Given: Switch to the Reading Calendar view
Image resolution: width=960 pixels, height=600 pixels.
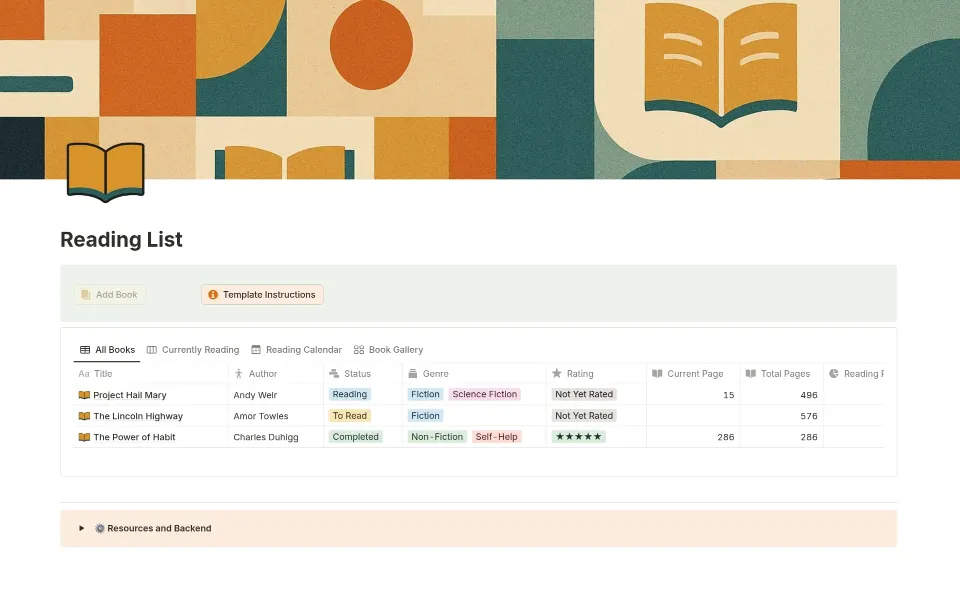Looking at the screenshot, I should coord(296,350).
